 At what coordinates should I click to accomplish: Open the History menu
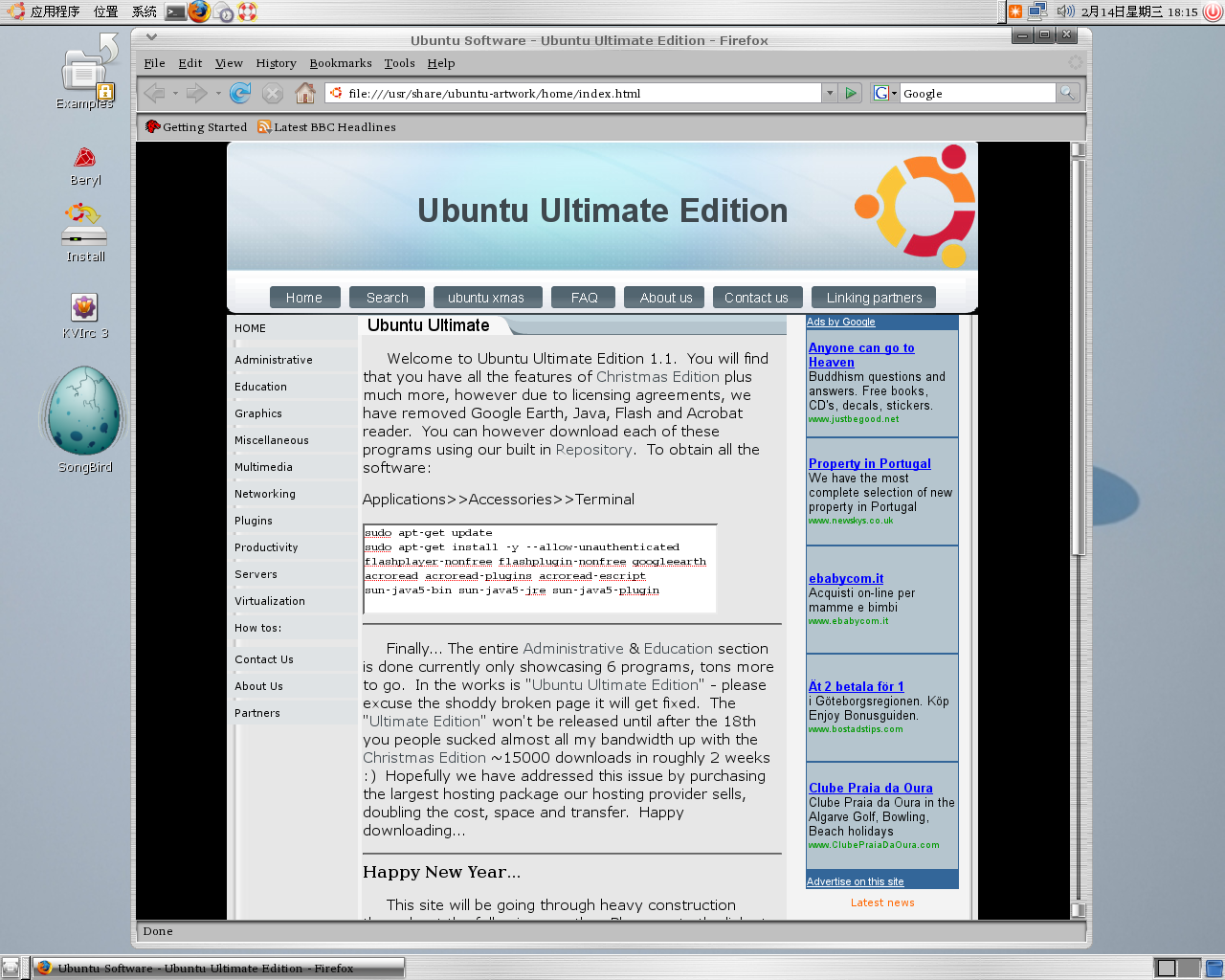(276, 63)
